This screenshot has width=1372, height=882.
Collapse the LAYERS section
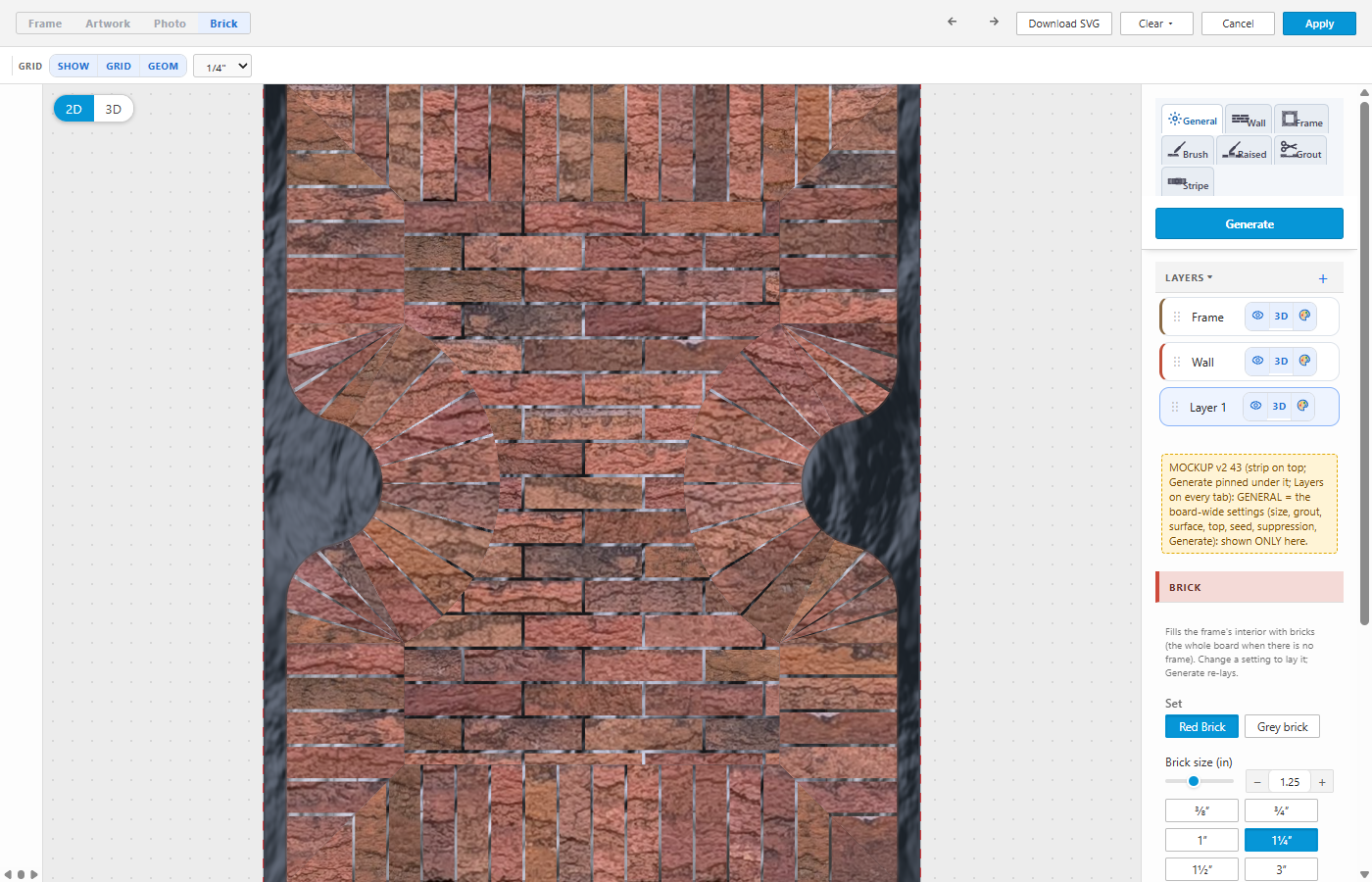(x=1189, y=278)
